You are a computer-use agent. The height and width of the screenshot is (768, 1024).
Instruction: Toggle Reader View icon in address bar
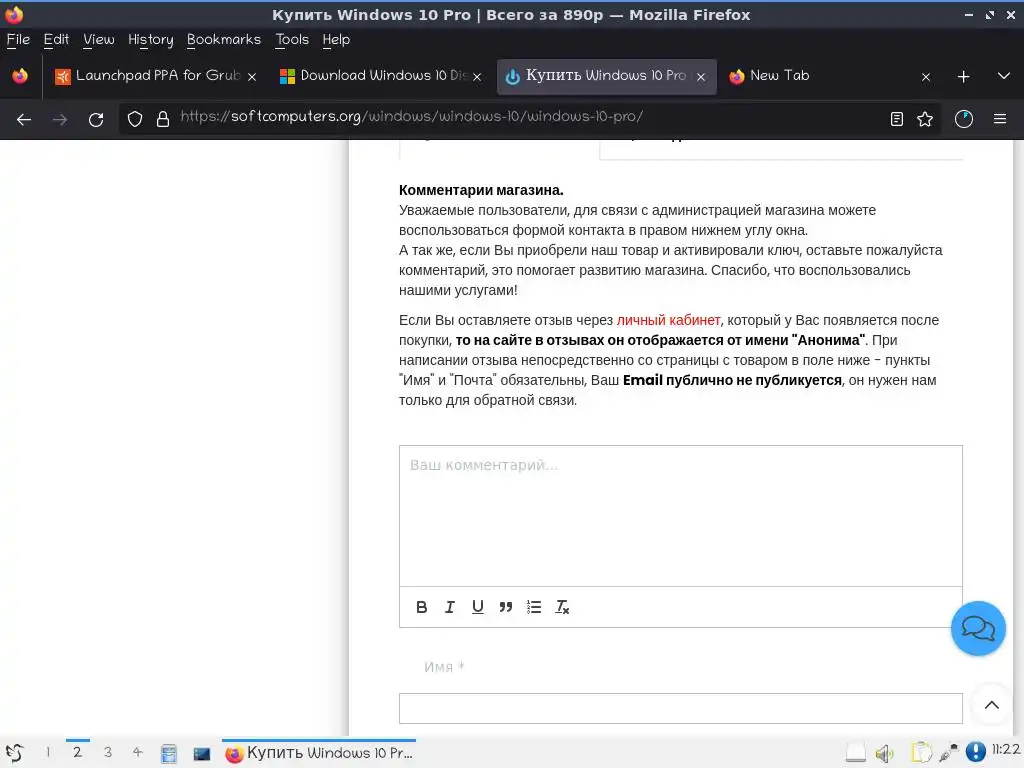point(897,119)
